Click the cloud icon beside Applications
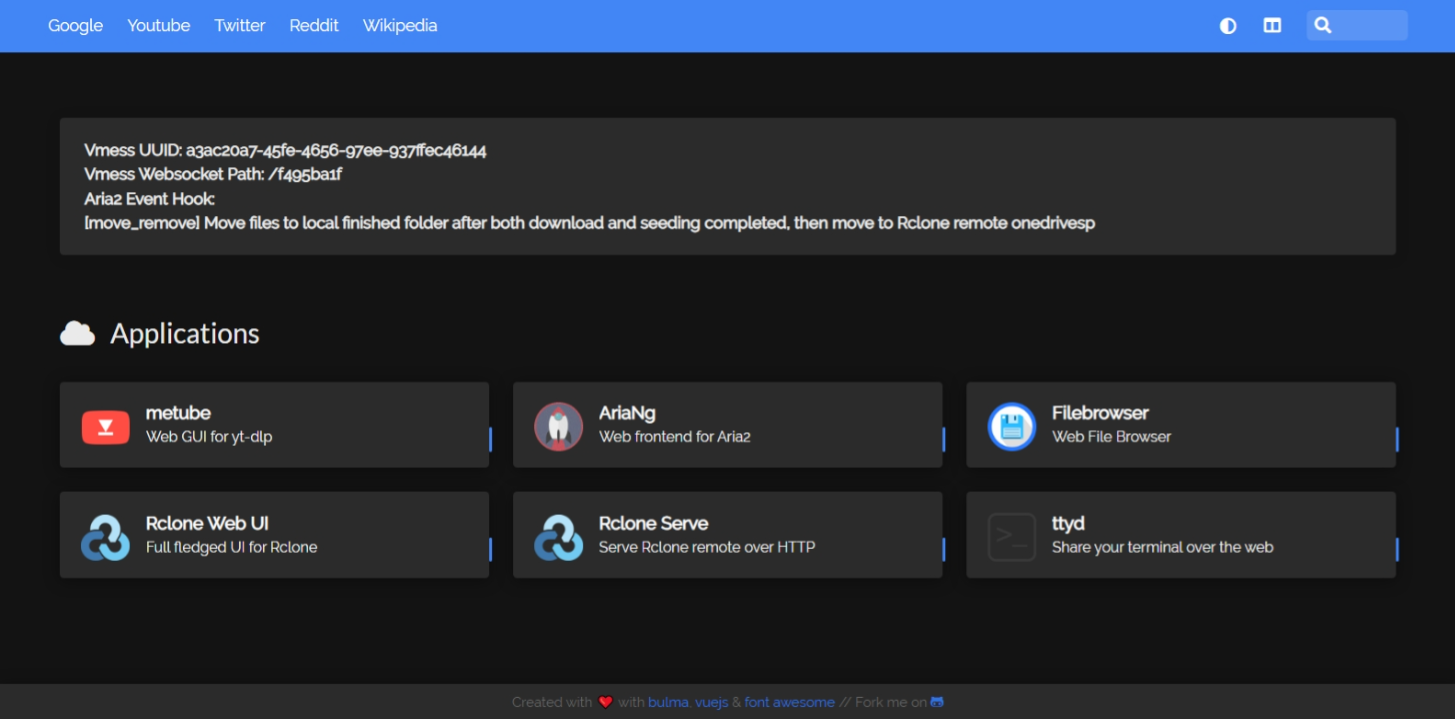 pyautogui.click(x=78, y=334)
